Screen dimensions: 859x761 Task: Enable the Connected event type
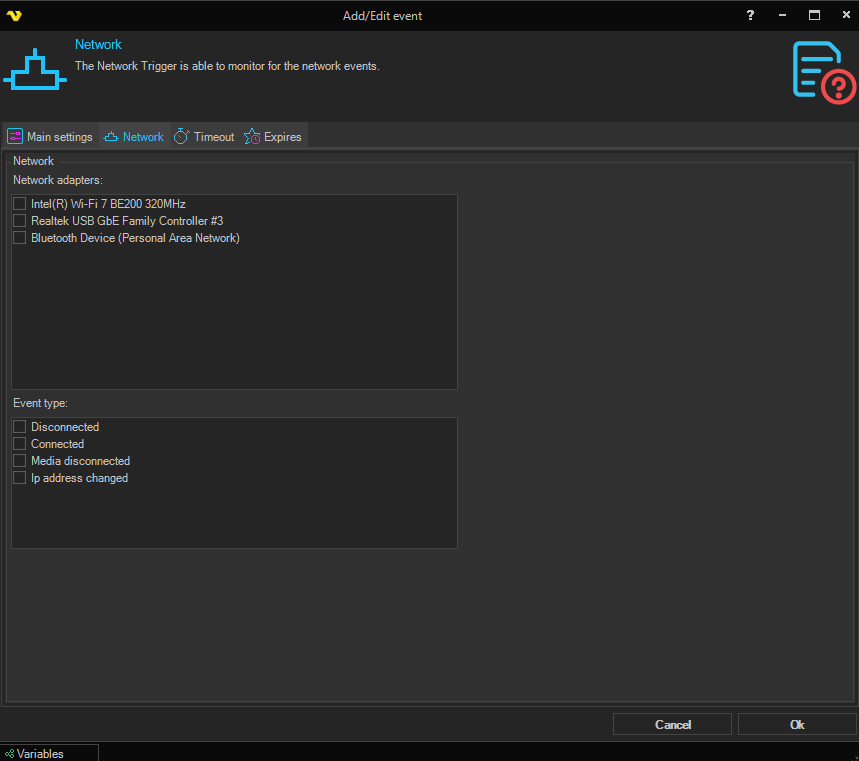(19, 444)
